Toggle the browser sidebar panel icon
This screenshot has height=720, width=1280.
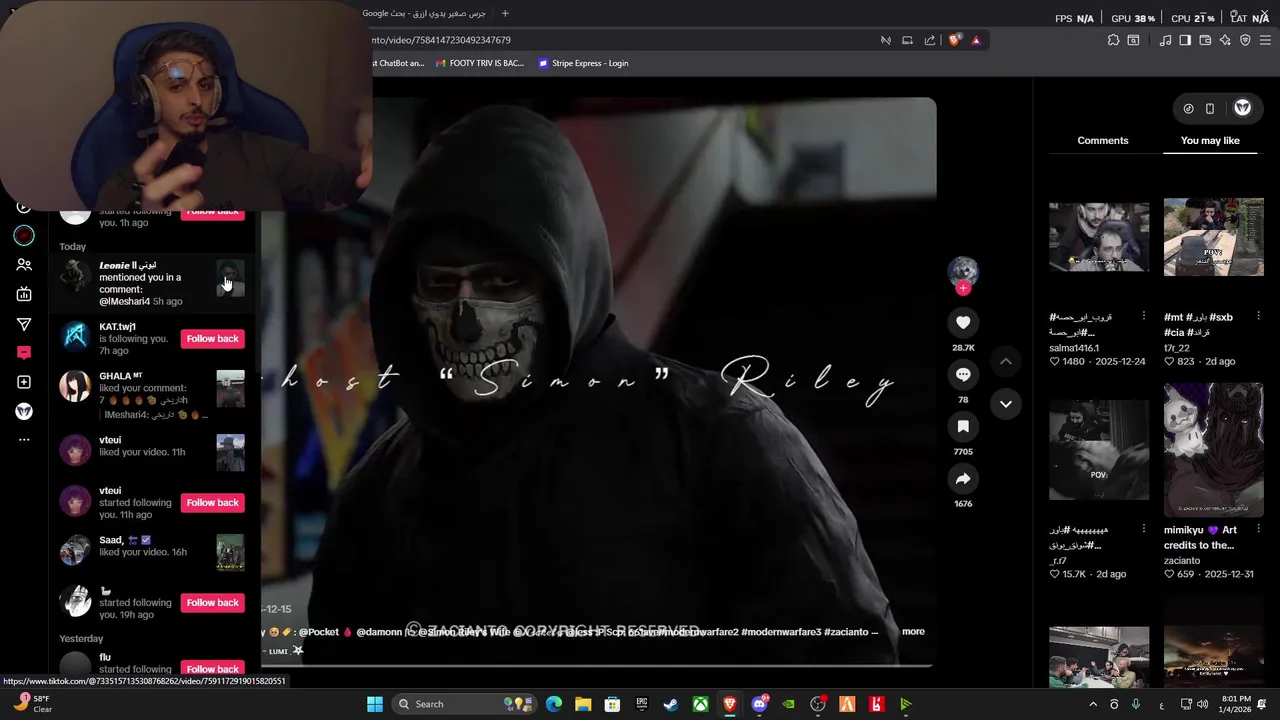point(1185,40)
